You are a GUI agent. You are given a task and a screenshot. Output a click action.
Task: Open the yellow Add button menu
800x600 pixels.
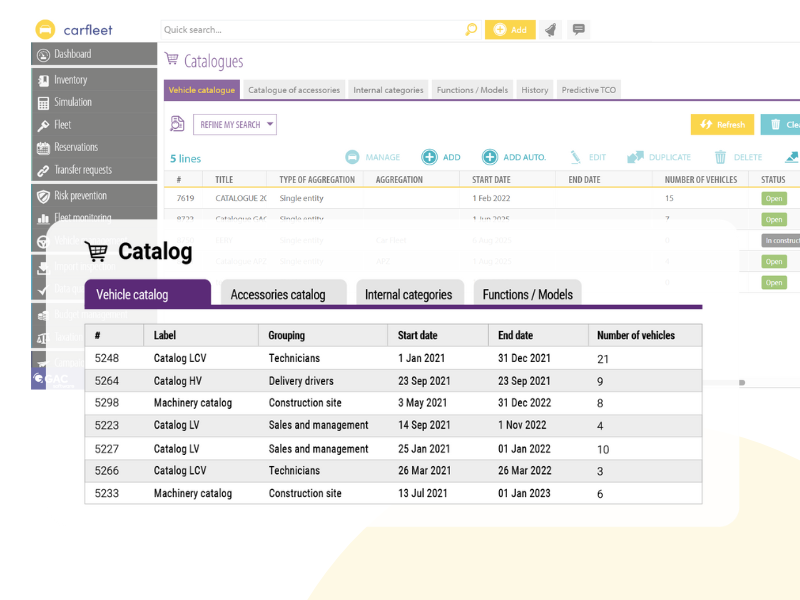510,30
